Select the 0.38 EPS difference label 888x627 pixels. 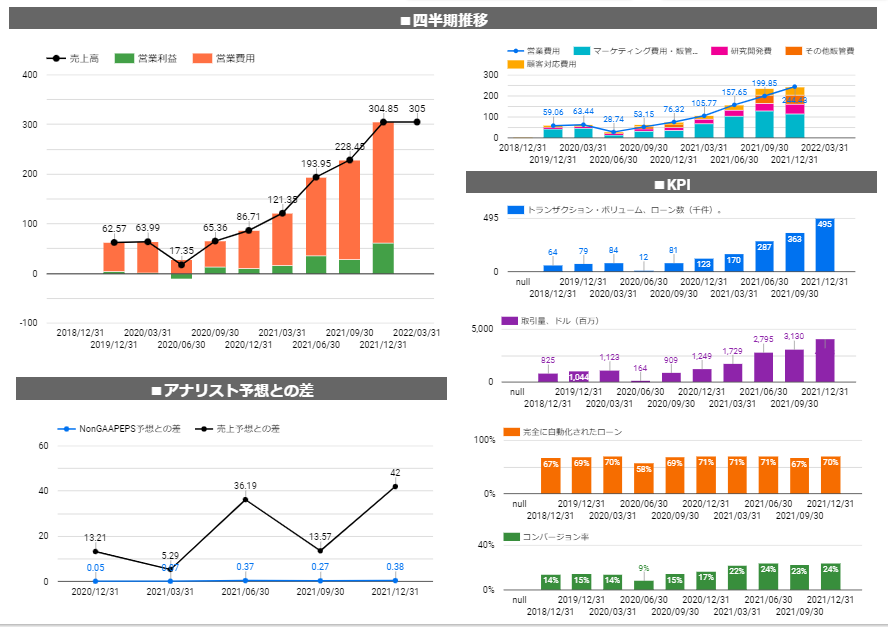395,566
